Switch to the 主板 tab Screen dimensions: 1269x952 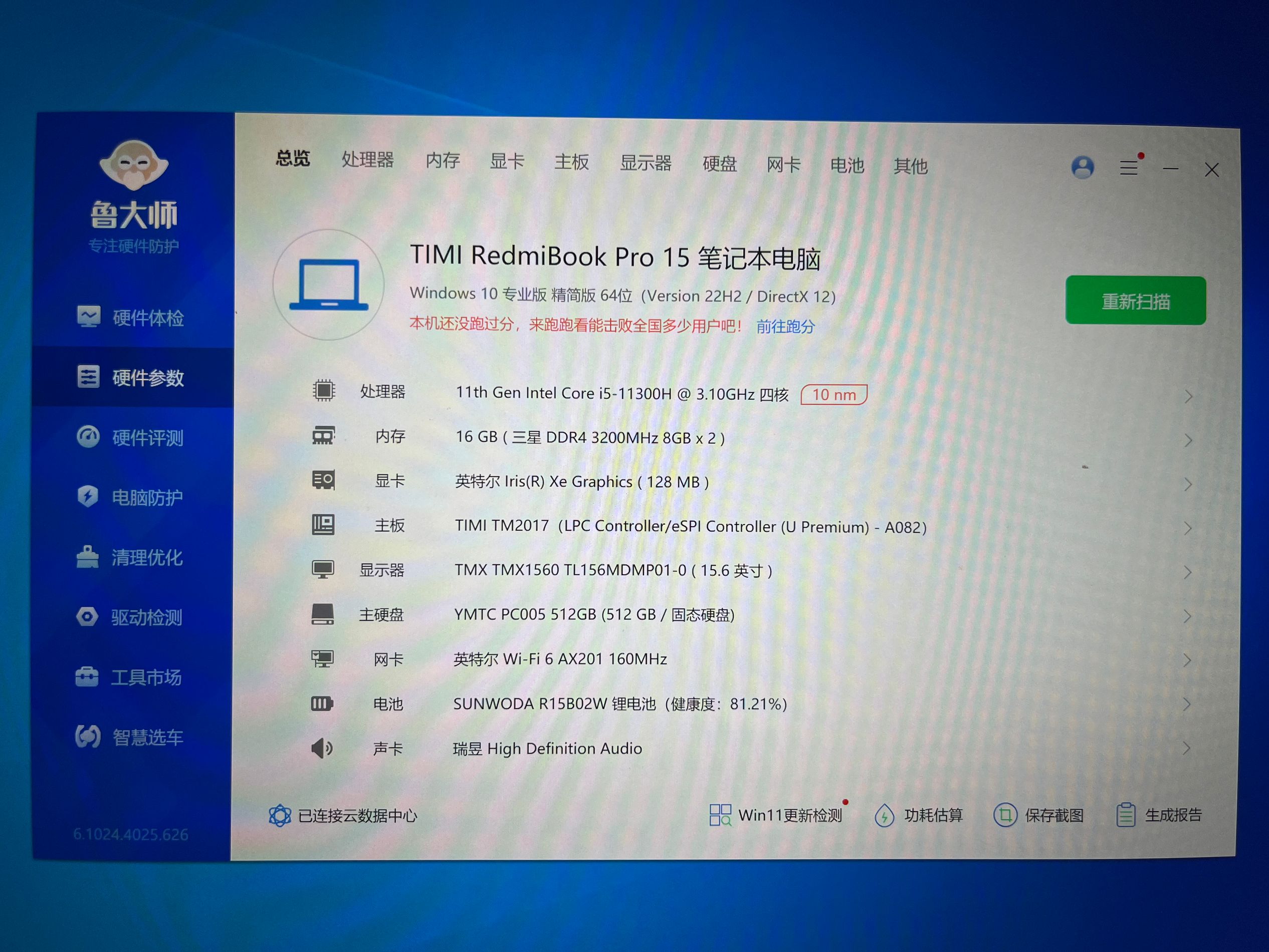[x=571, y=162]
